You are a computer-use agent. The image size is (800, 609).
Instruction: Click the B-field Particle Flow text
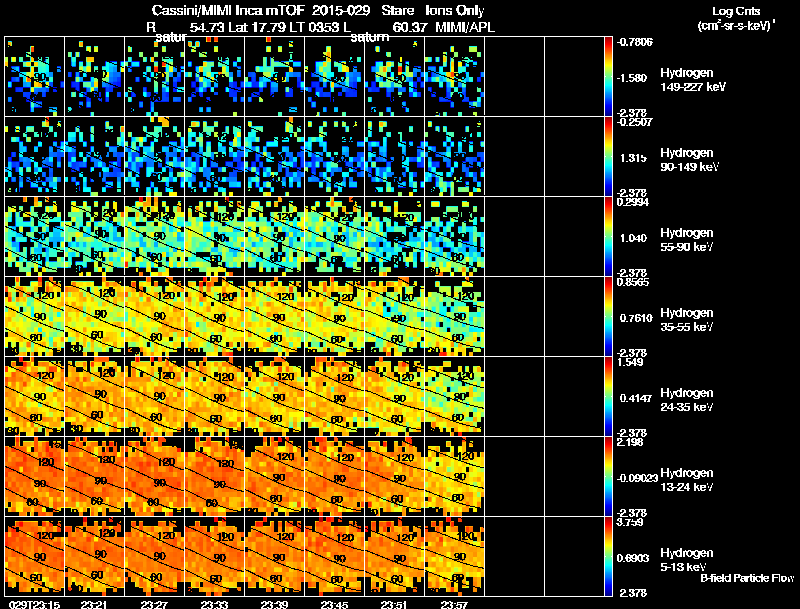tap(746, 578)
